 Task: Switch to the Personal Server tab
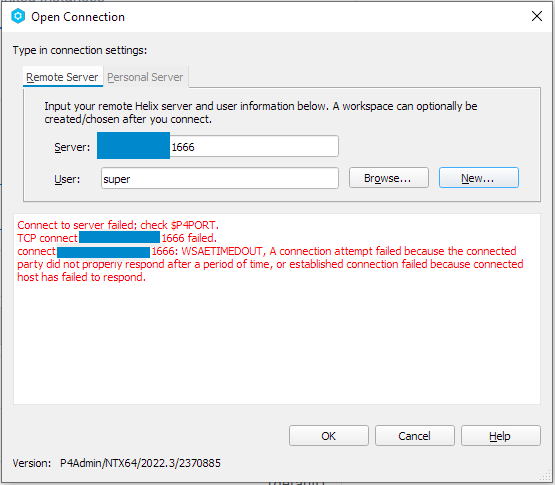pos(145,77)
